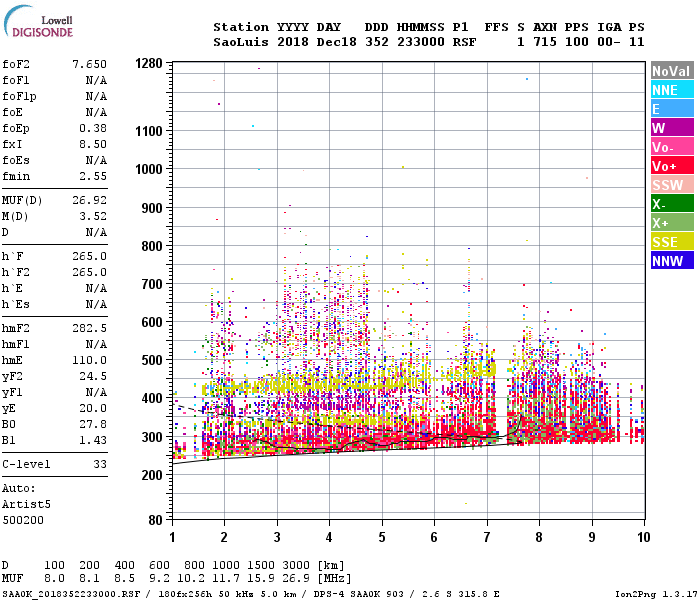Select the RSF program label
The image size is (700, 600).
464,42
